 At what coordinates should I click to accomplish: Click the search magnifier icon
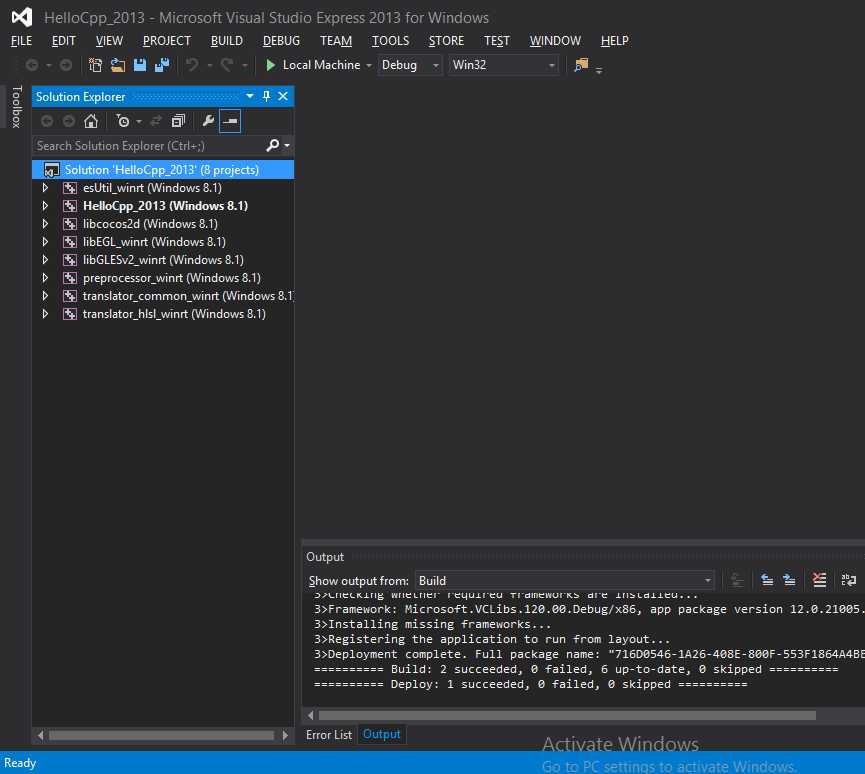[x=273, y=146]
